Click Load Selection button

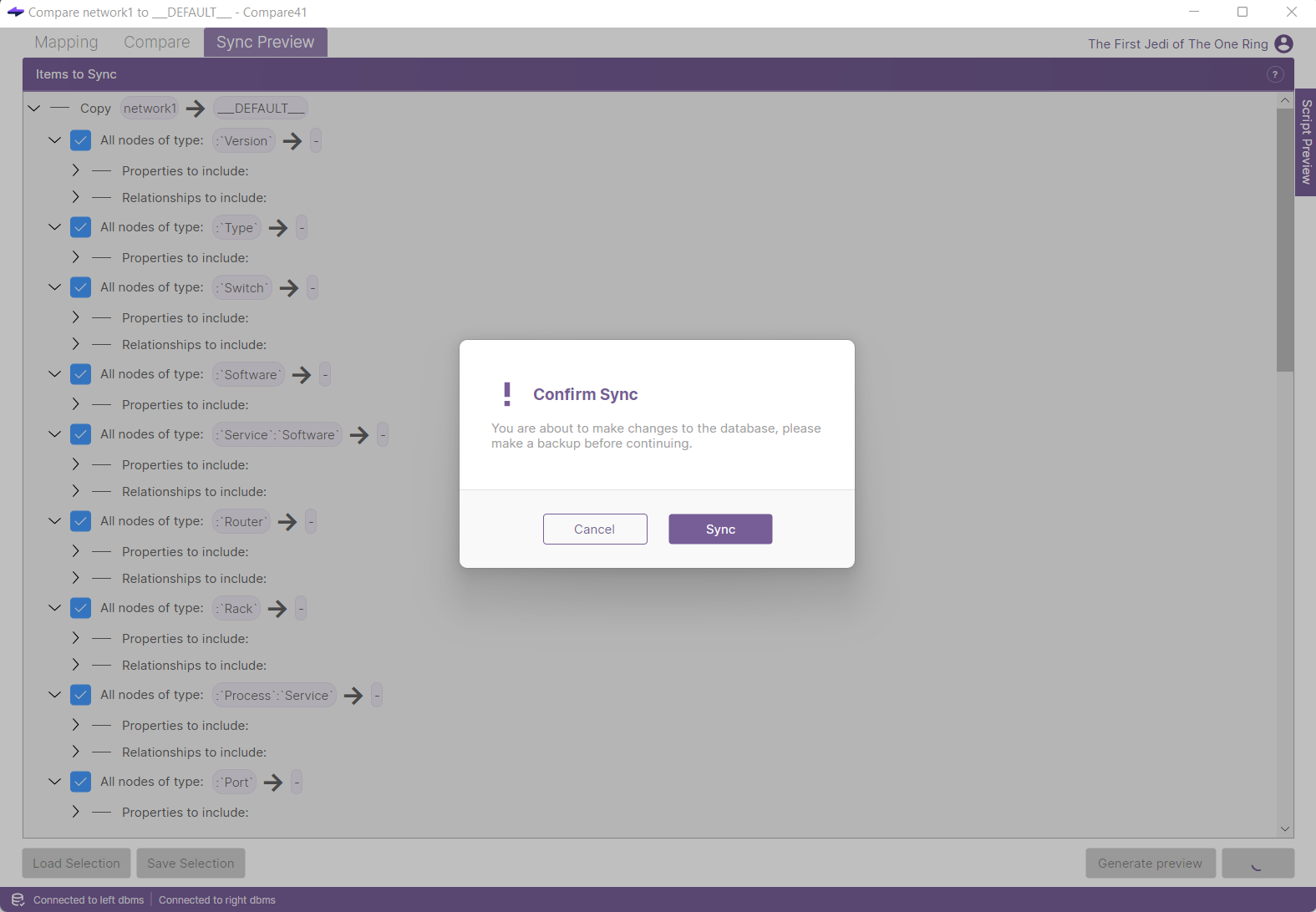coord(76,863)
